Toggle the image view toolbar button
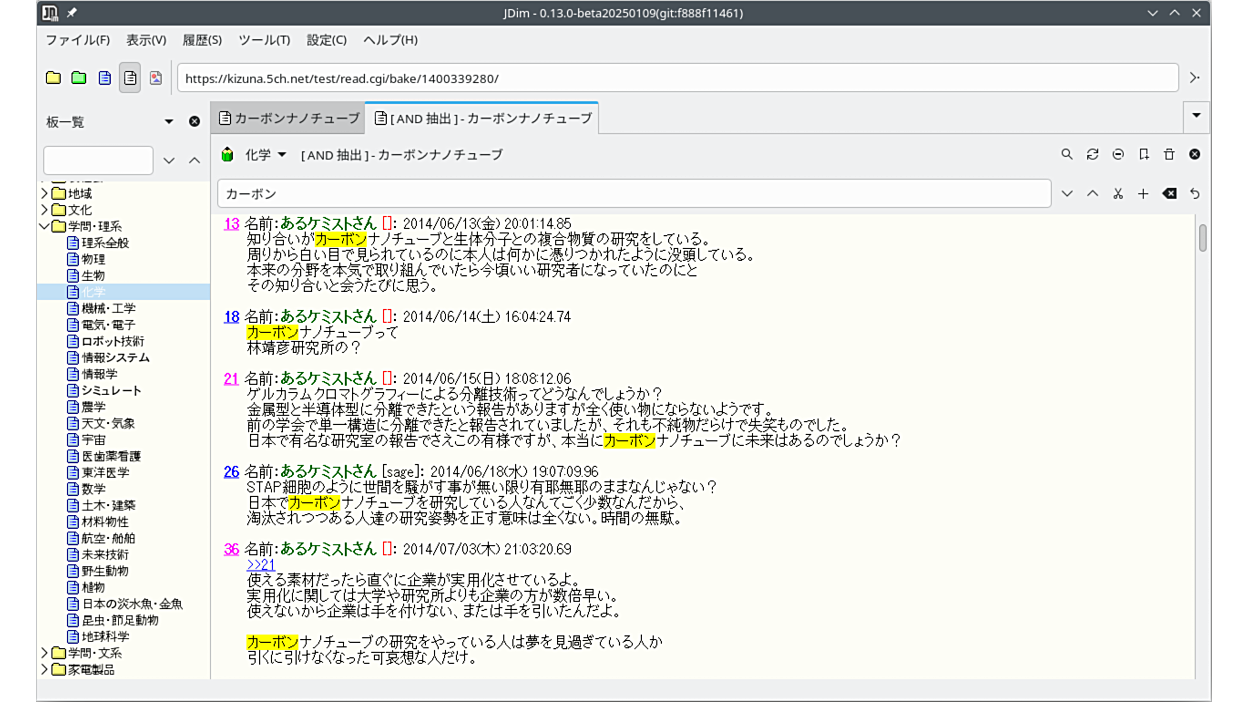The height and width of the screenshot is (702, 1248). click(x=155, y=78)
